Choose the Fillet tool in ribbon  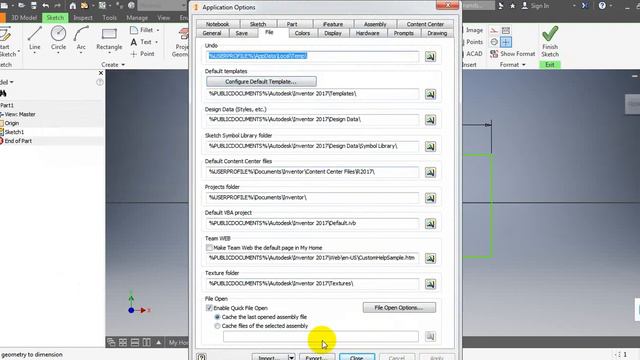(142, 30)
